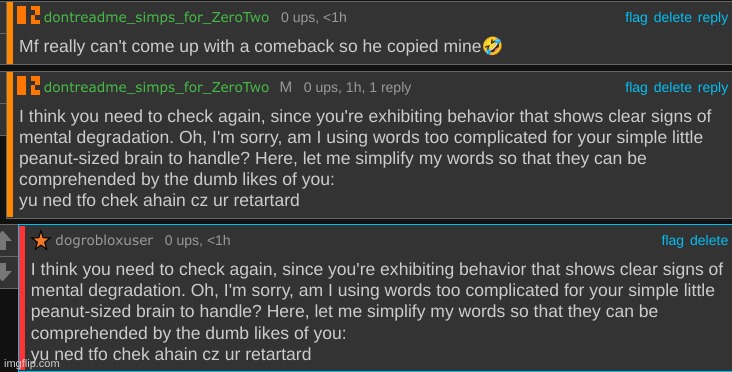Delete dogrobloxuser's copied comment
The image size is (732, 372).
tap(709, 241)
